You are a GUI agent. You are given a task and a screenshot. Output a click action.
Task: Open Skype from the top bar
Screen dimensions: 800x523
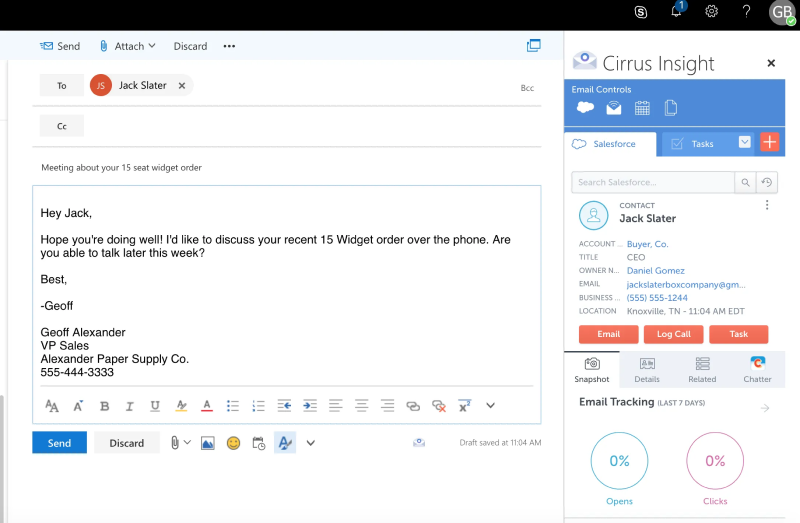tap(640, 12)
